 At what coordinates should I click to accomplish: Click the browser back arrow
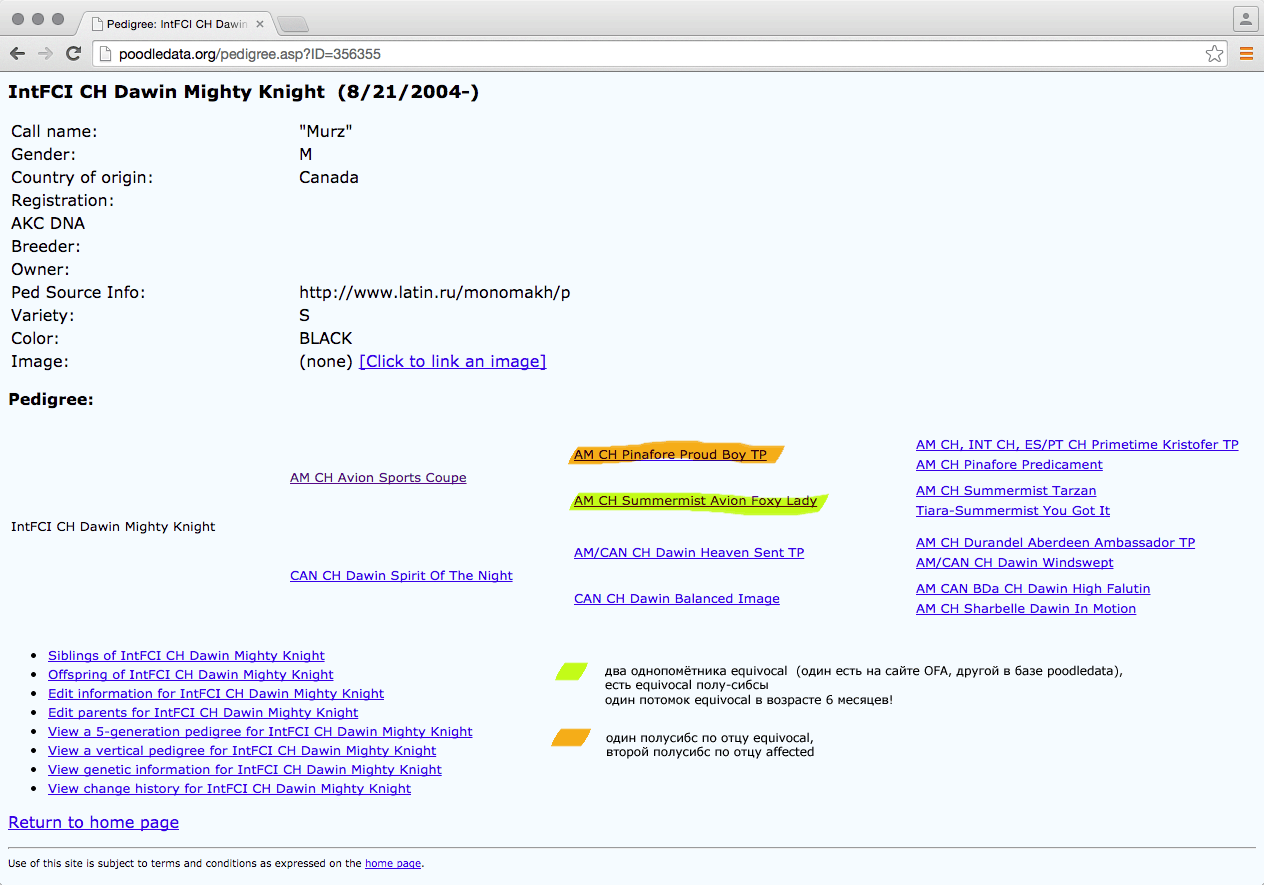coord(18,54)
